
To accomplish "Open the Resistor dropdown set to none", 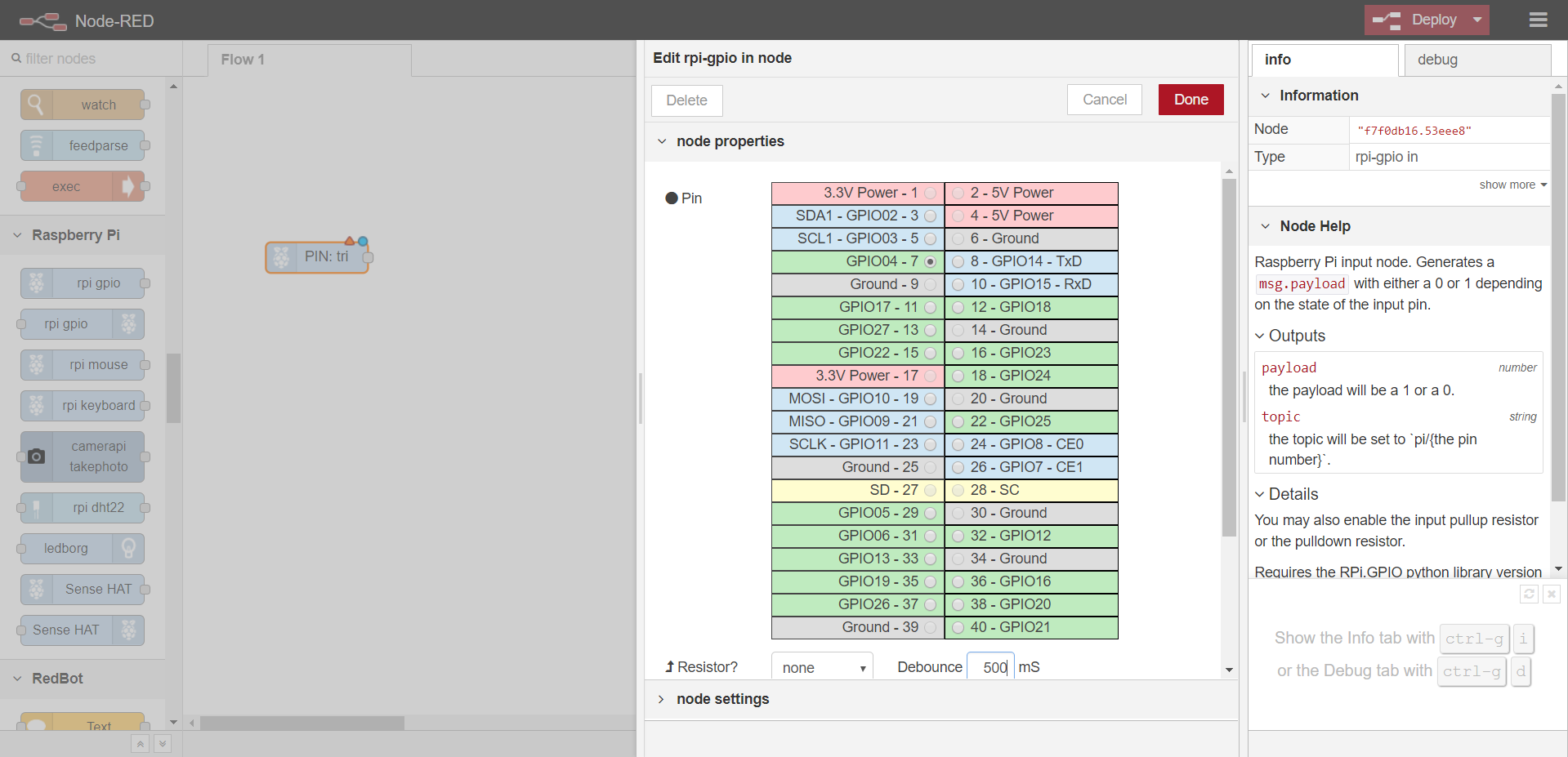I will tap(822, 667).
